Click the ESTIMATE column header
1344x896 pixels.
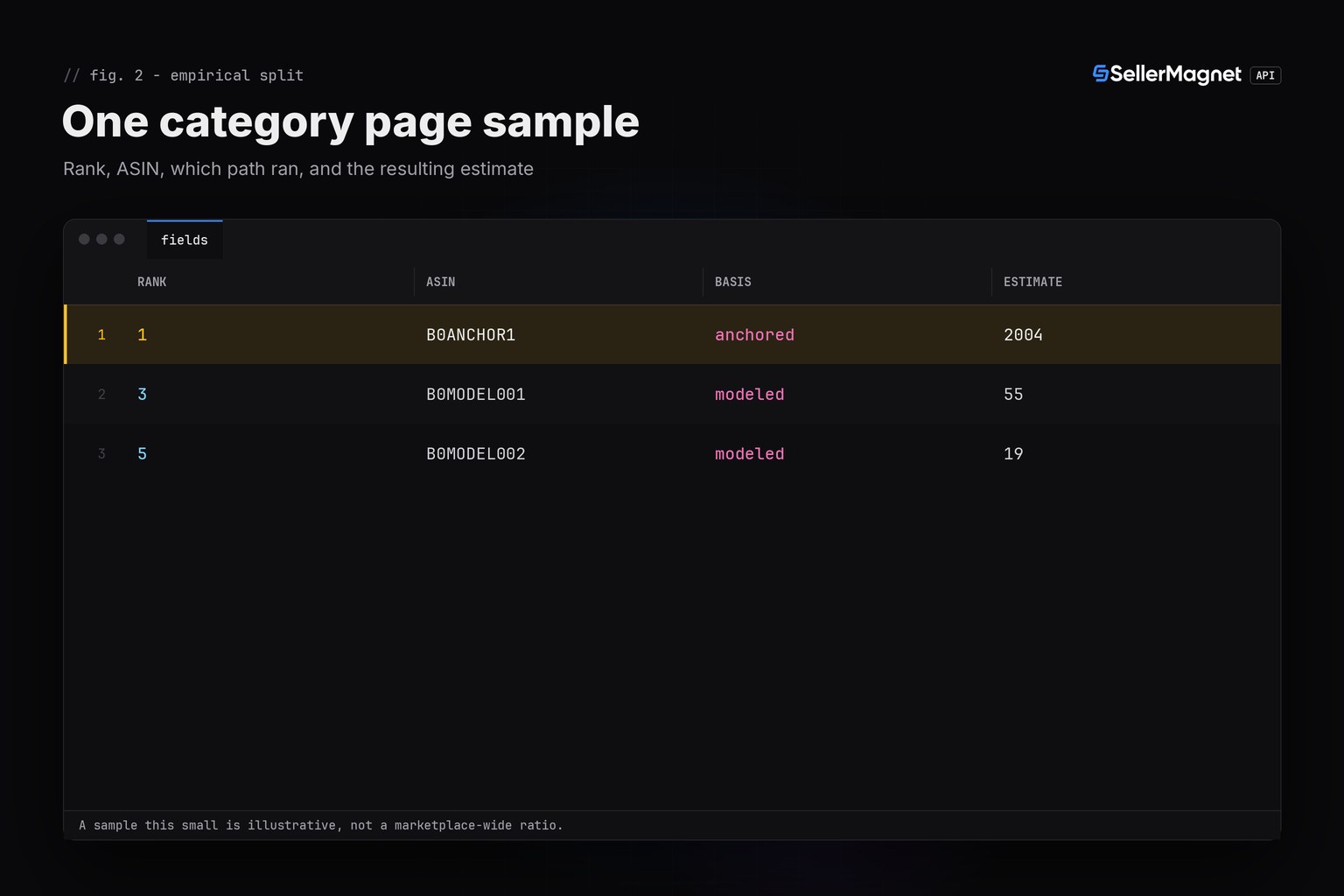(x=1032, y=282)
